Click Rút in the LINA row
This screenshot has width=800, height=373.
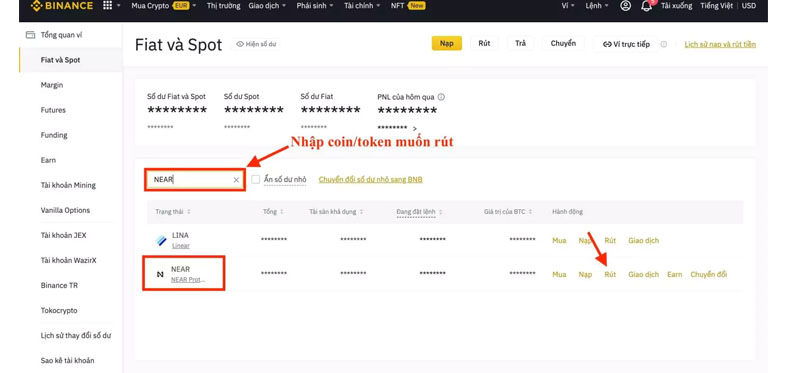coord(610,240)
